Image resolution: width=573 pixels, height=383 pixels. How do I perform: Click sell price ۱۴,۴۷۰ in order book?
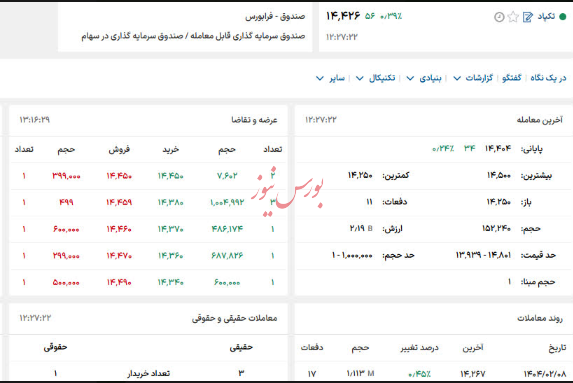[x=119, y=255]
